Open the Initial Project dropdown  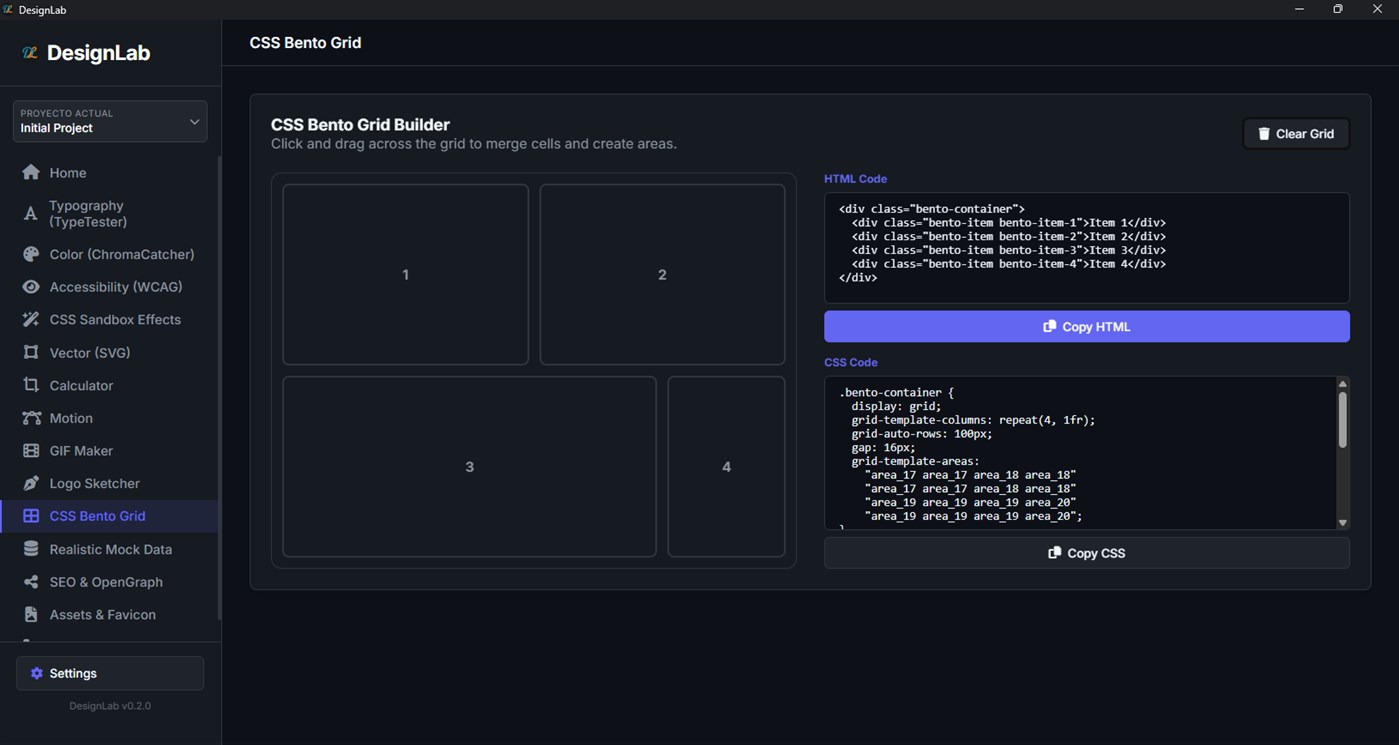(x=110, y=121)
